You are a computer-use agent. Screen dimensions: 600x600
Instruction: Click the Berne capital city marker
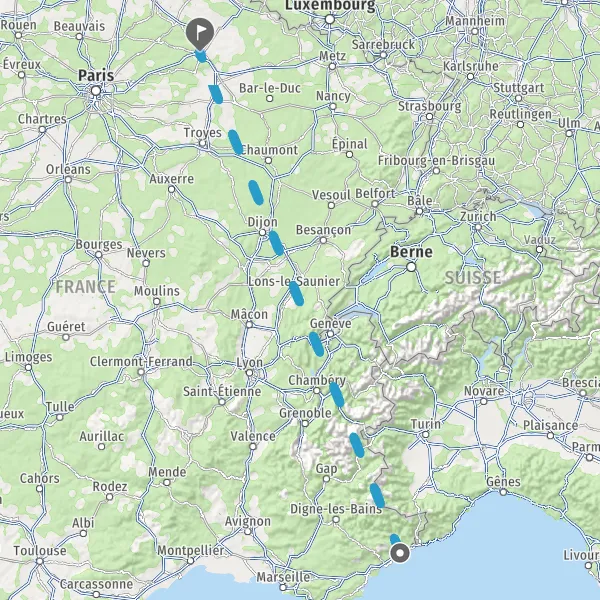click(x=411, y=267)
